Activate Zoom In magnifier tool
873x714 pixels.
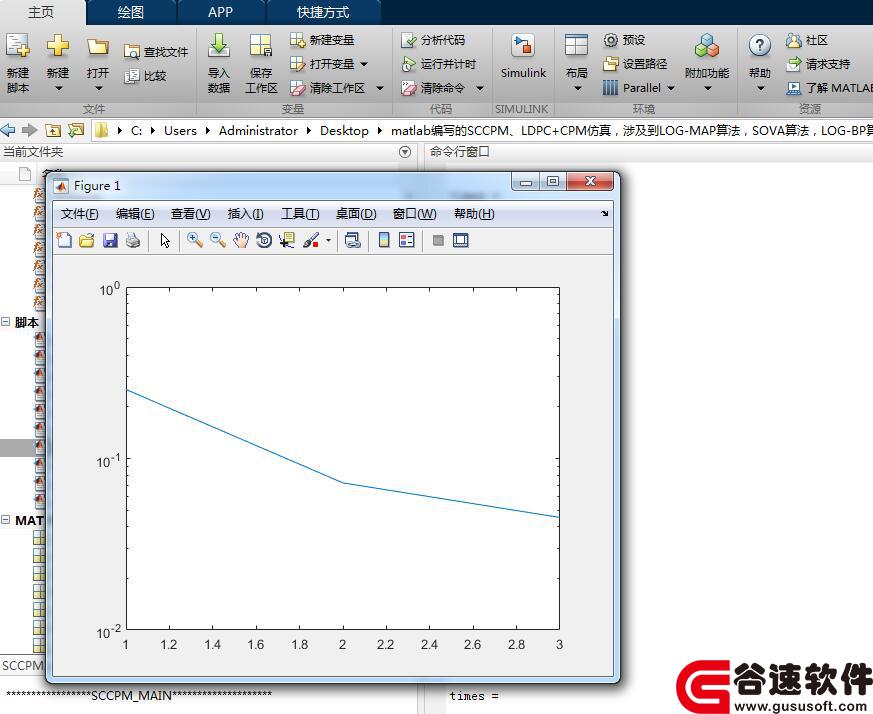194,240
